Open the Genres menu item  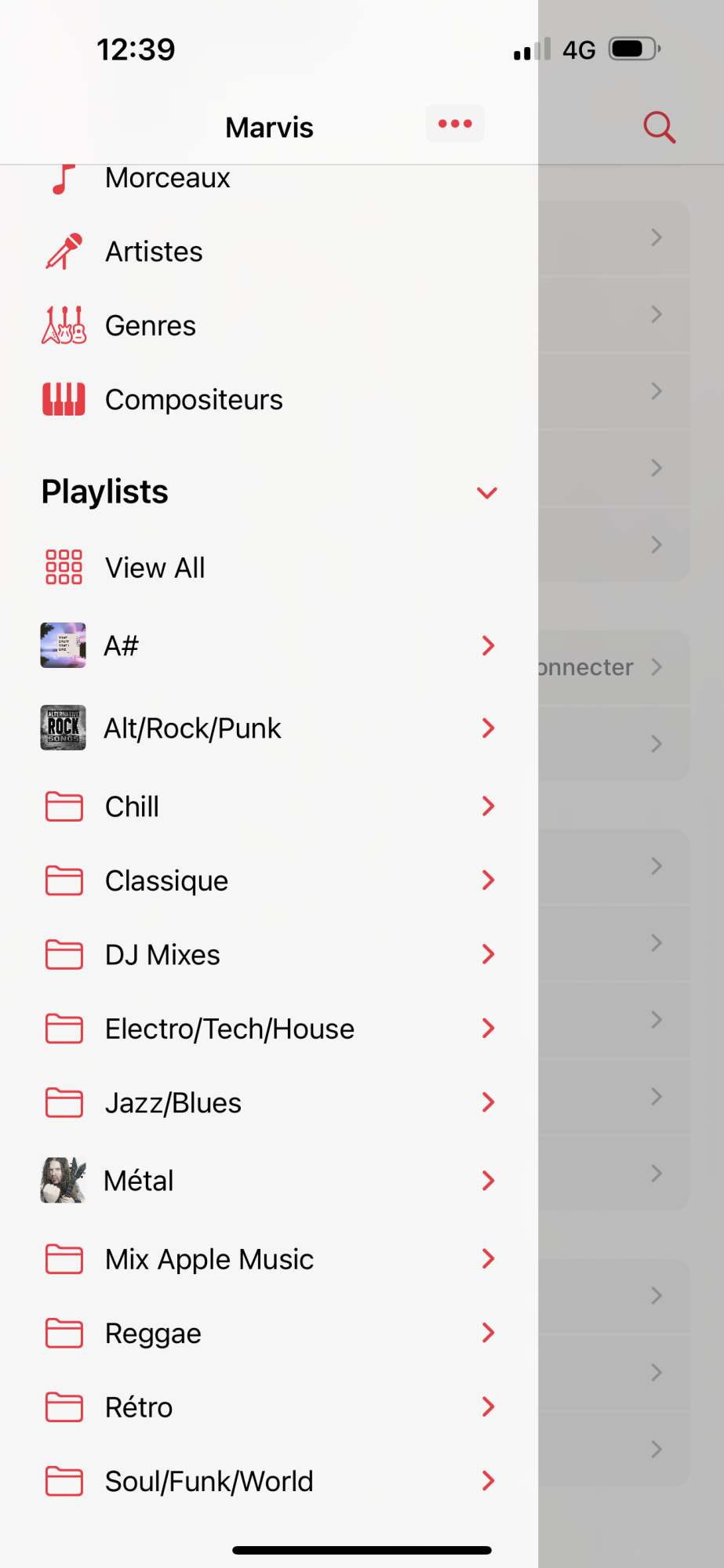151,325
